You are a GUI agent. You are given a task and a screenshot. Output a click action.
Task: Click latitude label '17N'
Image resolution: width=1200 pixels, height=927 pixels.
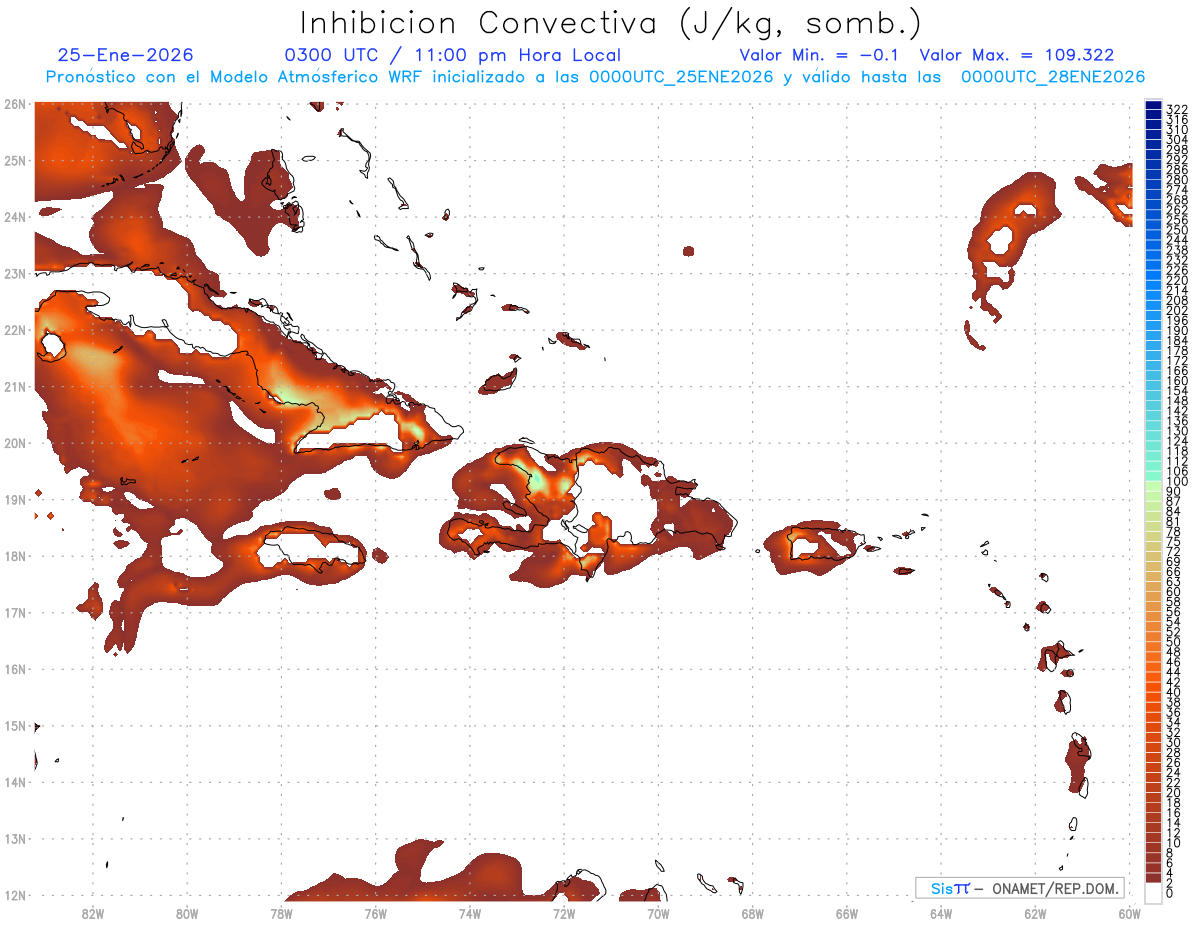15,612
